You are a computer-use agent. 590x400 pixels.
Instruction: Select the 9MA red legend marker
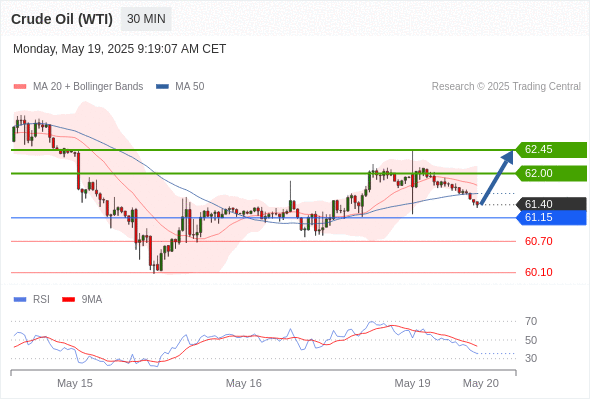68,300
